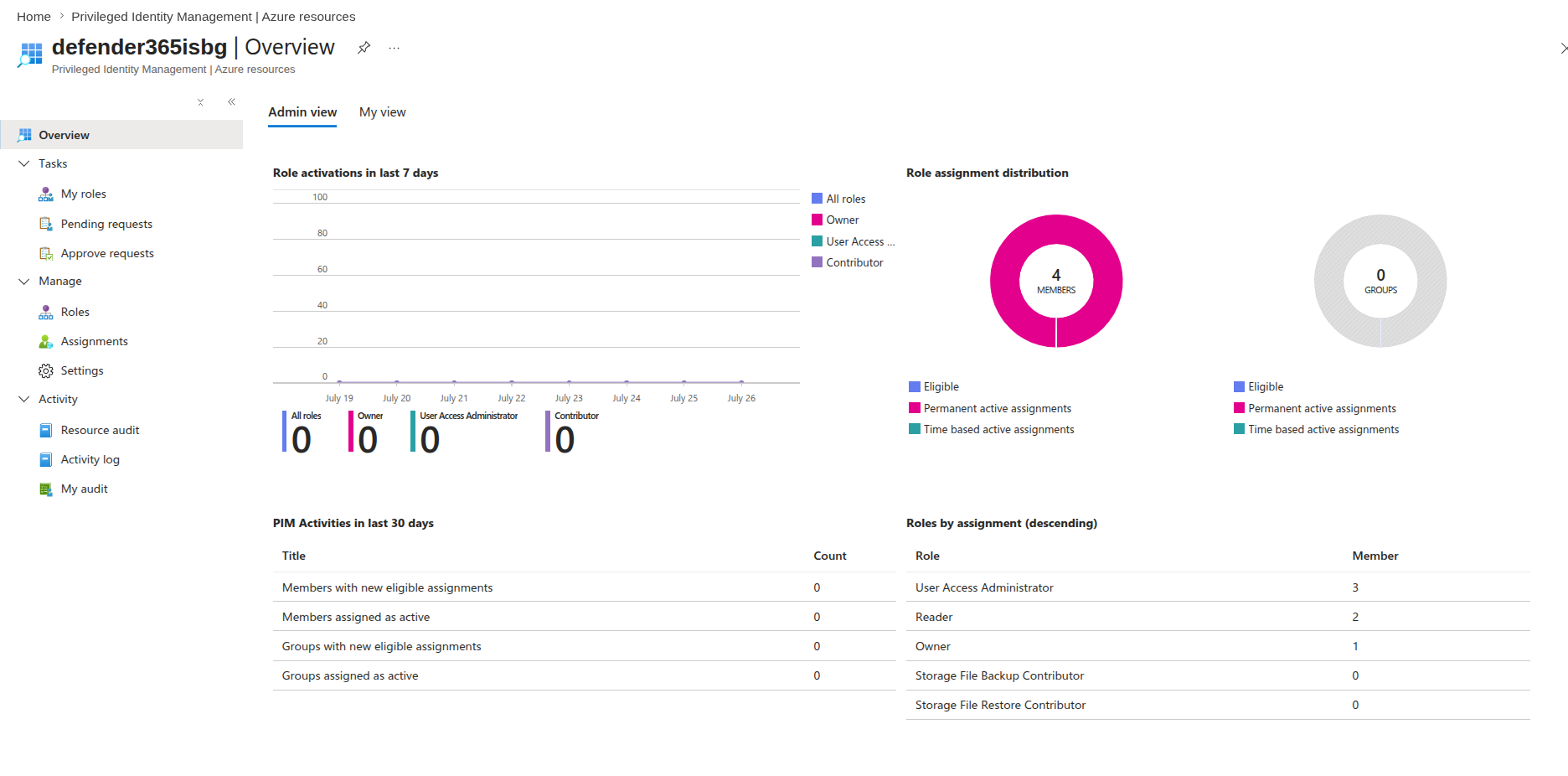Click the Contributor legend color swatch
This screenshot has width=1568, height=776.
tap(817, 262)
